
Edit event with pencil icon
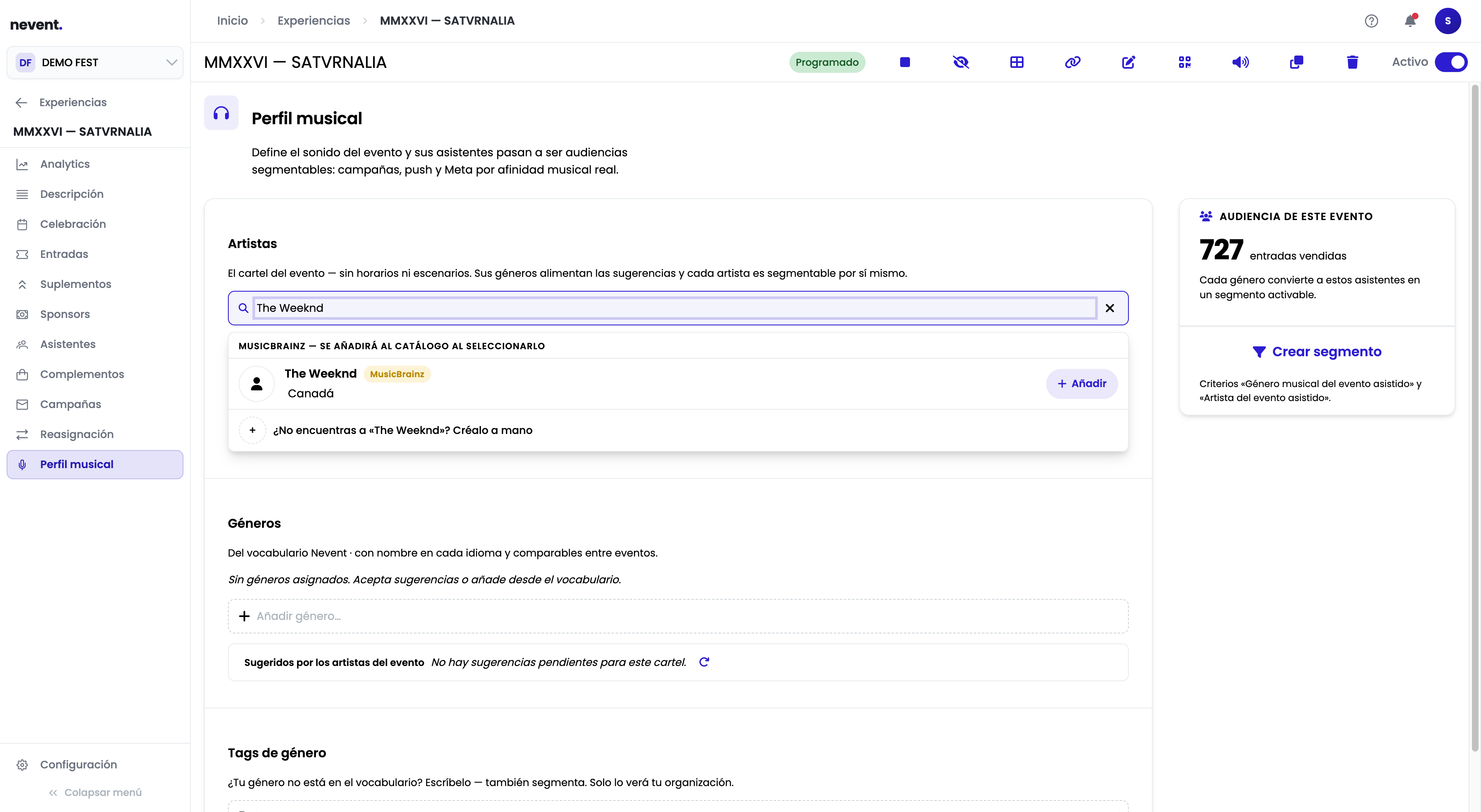[x=1128, y=62]
